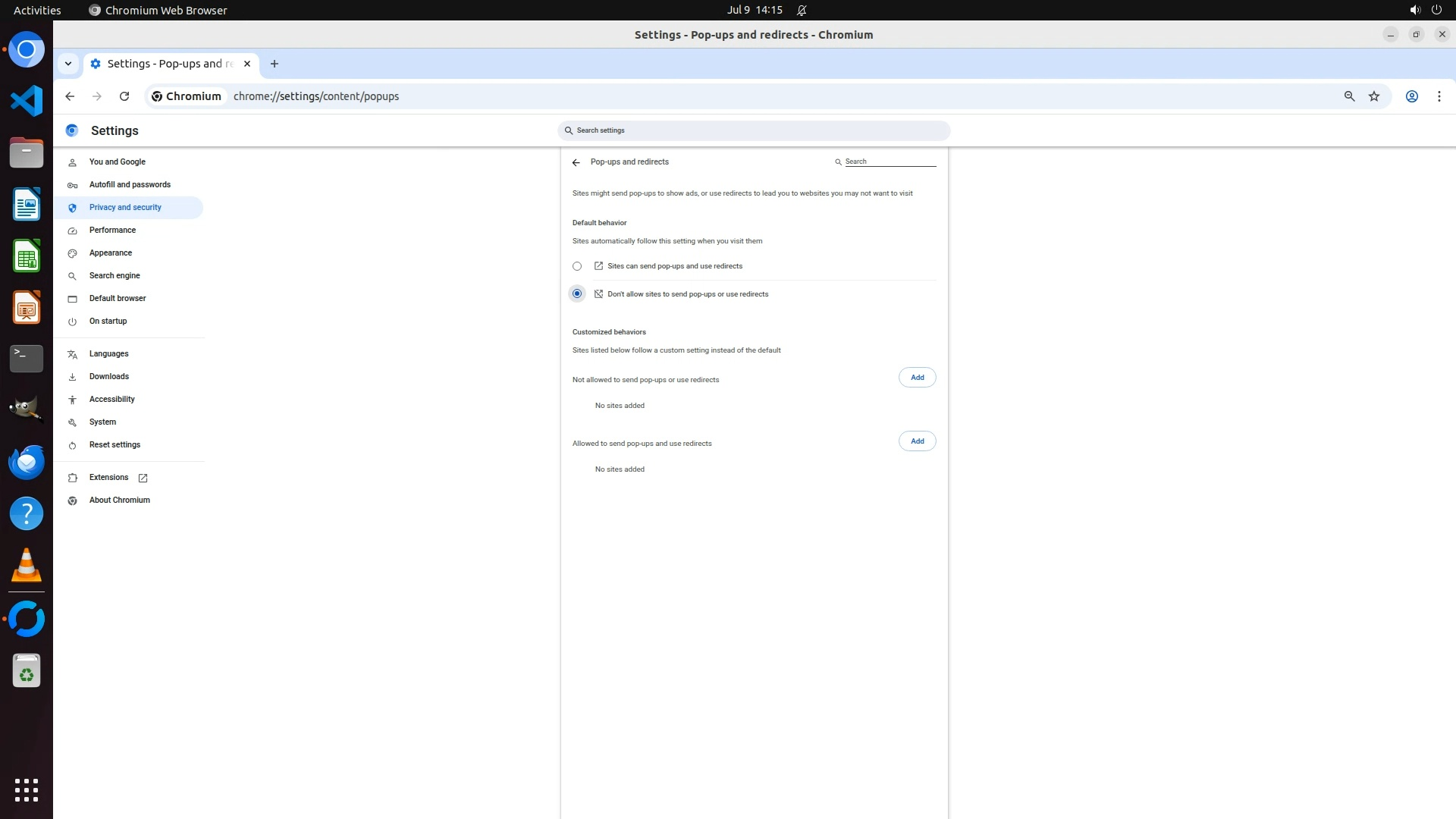This screenshot has width=1456, height=819.
Task: Expand the tab search dropdown chevron
Action: pos(68,64)
